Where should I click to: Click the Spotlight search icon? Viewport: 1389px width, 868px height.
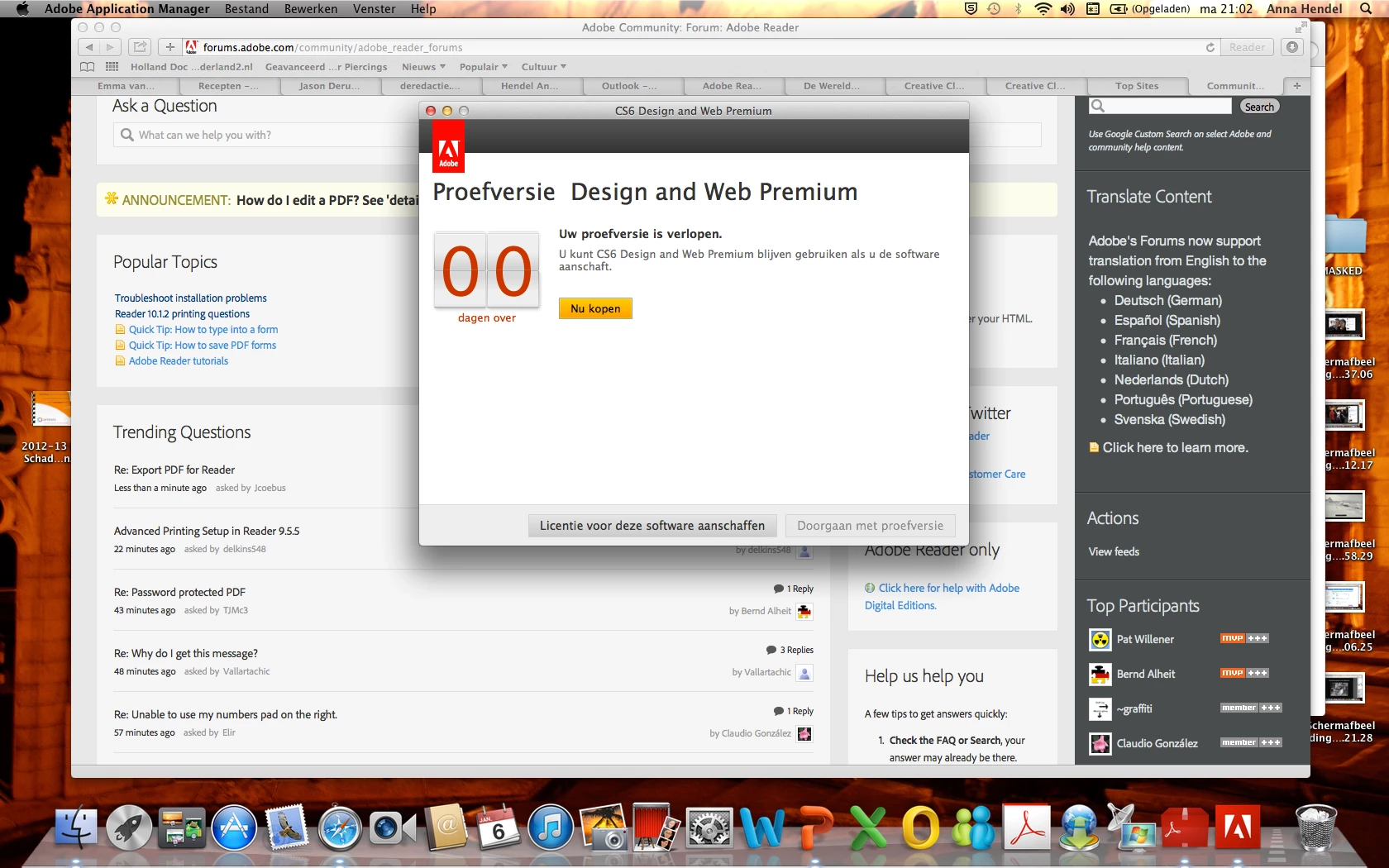(1366, 9)
